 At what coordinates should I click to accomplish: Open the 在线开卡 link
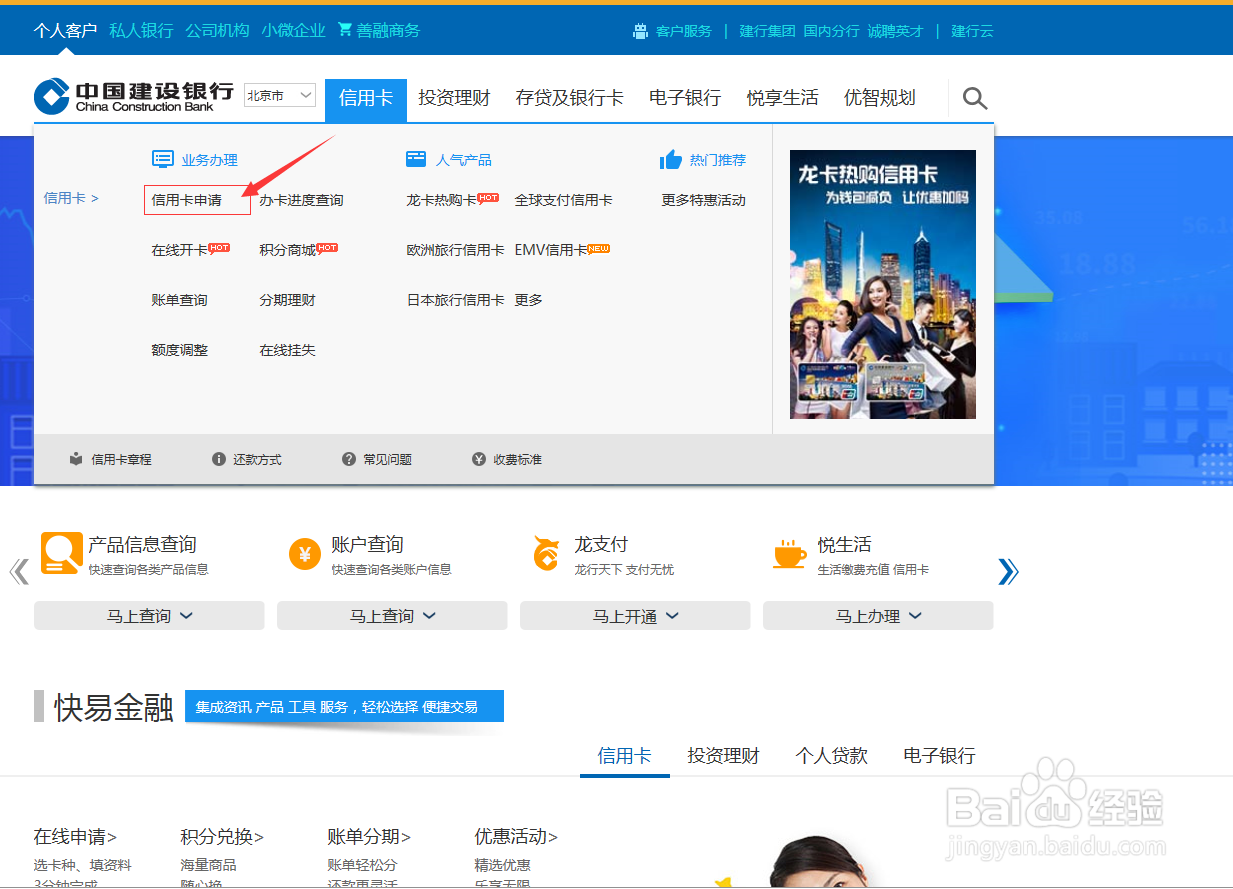(x=180, y=250)
